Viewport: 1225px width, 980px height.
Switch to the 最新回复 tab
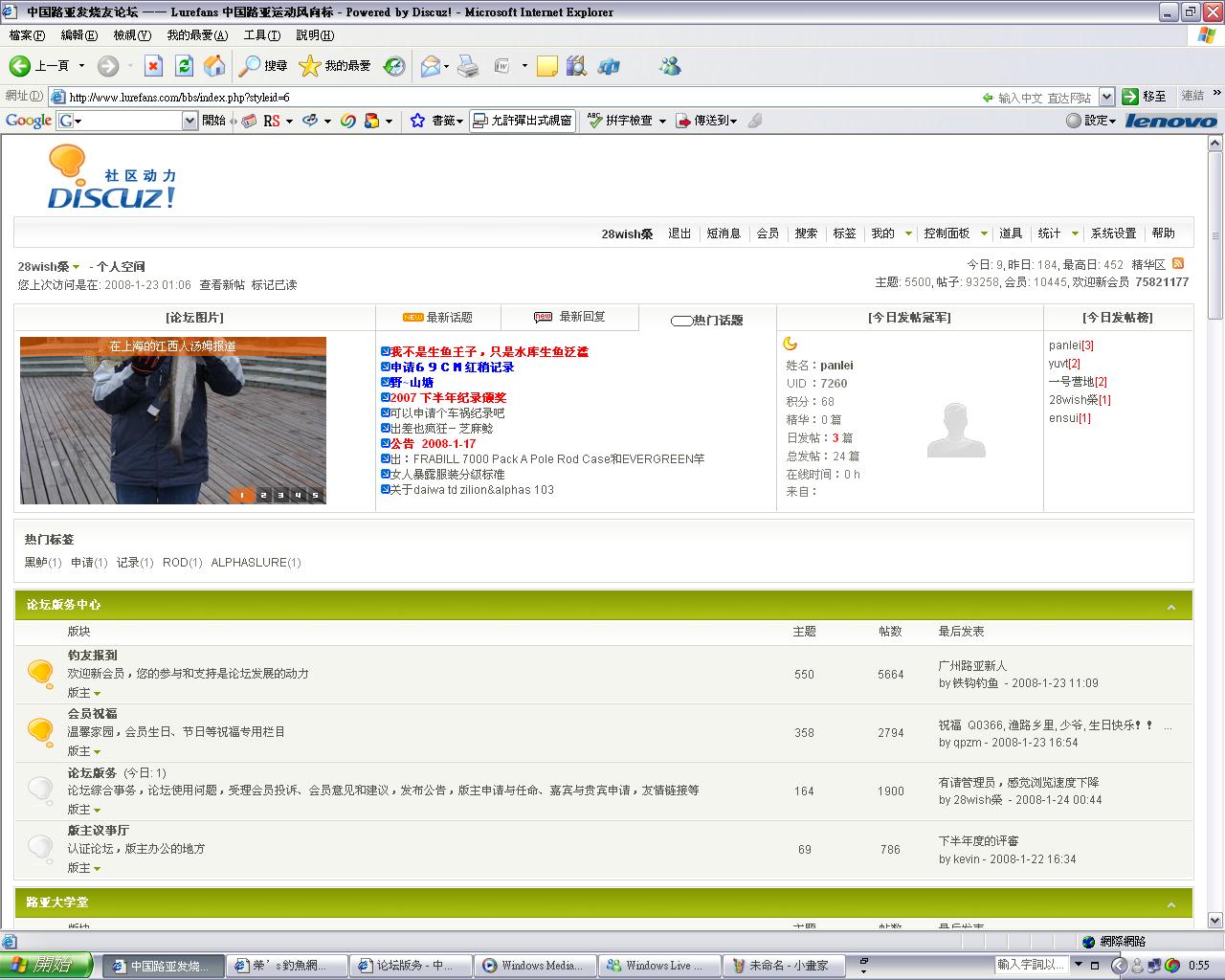(569, 317)
